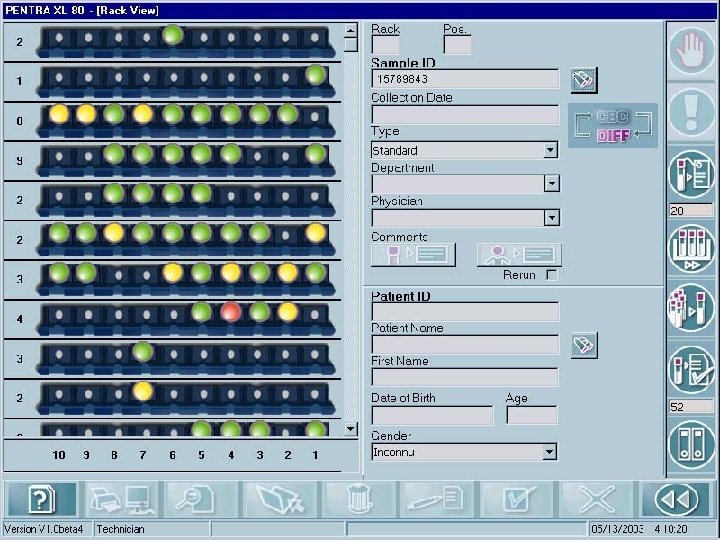This screenshot has height=540, width=720.
Task: Click the CBC DIFF mode selector
Action: click(613, 125)
